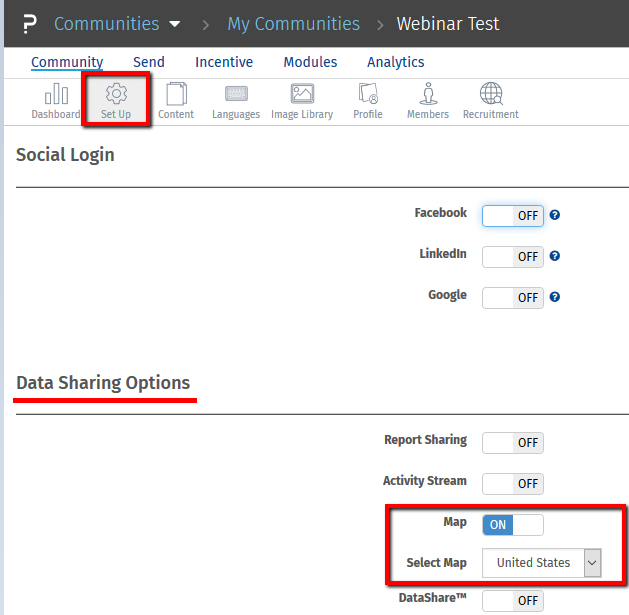Switch off the Map toggle
629x615 pixels.
(513, 525)
